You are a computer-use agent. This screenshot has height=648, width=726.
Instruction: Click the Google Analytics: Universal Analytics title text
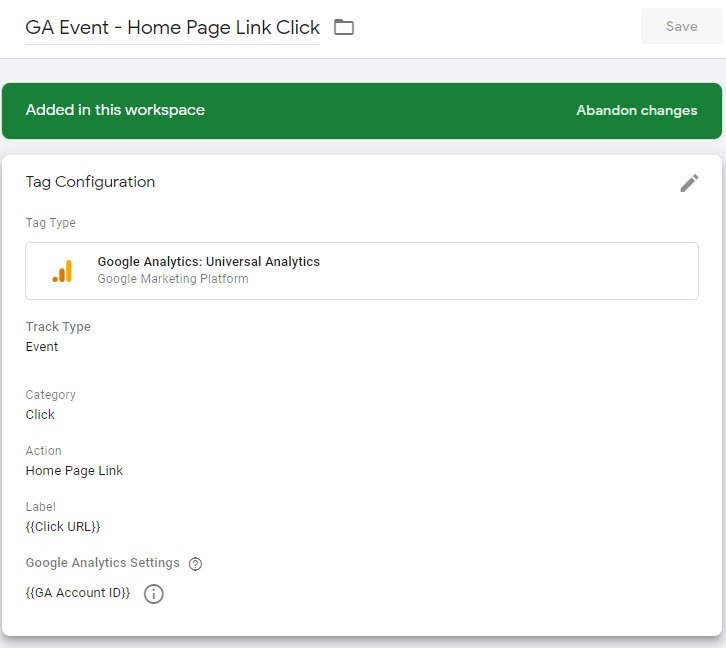pos(208,262)
